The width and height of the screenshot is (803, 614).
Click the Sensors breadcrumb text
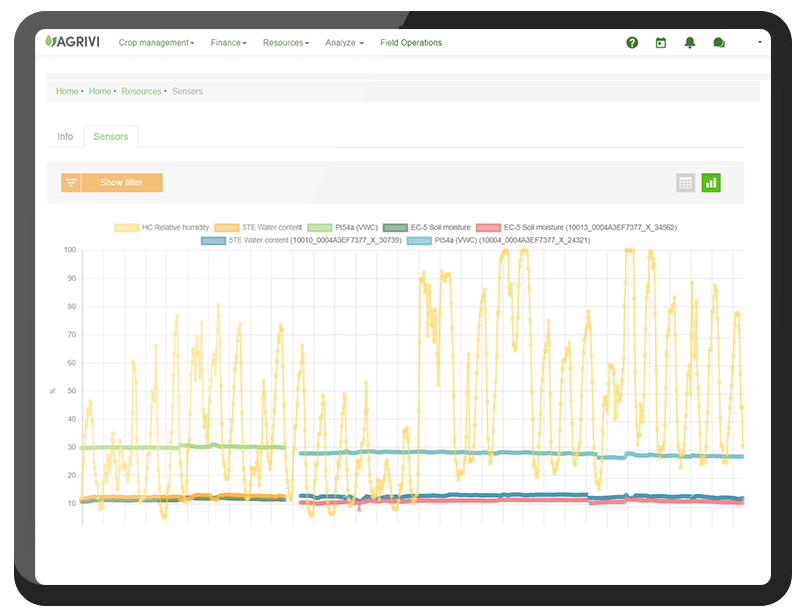point(187,91)
